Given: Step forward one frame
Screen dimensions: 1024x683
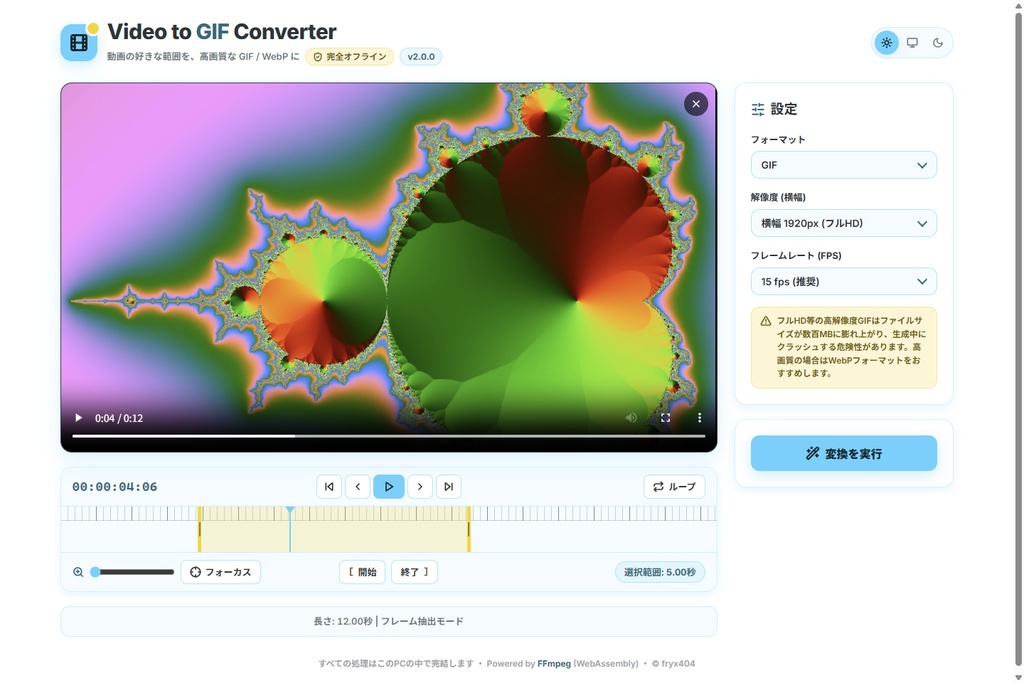Looking at the screenshot, I should click(x=420, y=486).
